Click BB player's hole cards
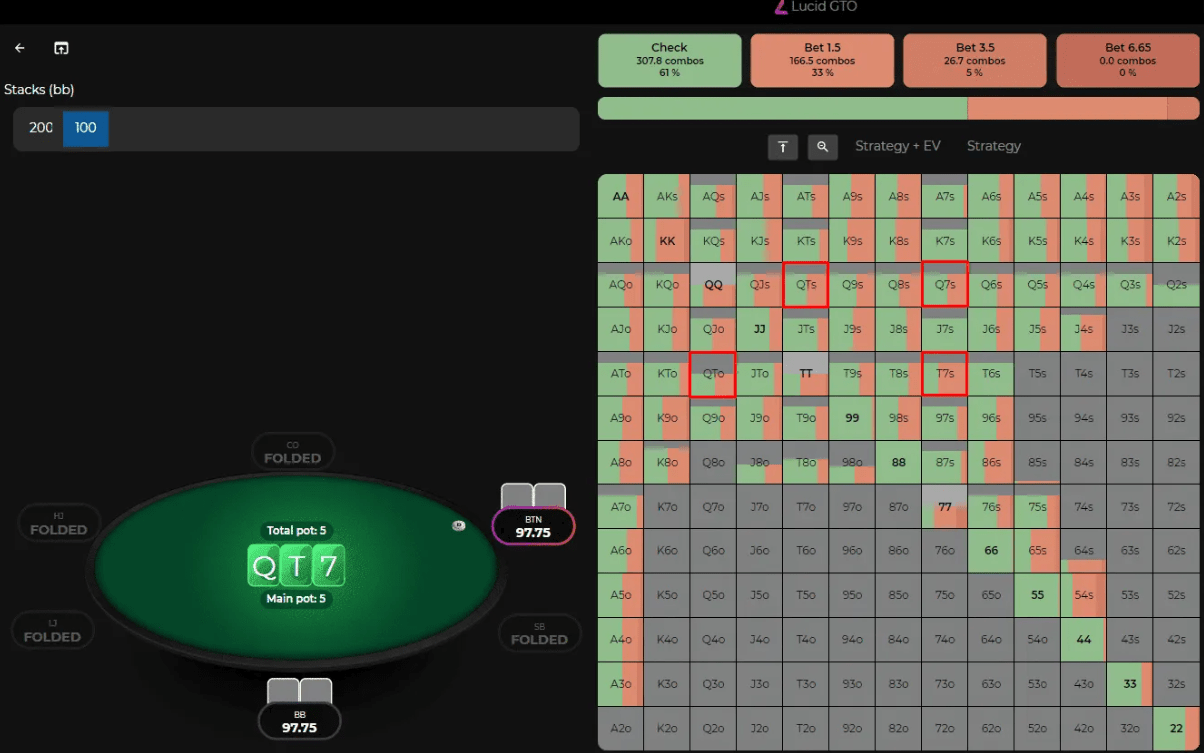This screenshot has width=1204, height=753. pos(299,691)
